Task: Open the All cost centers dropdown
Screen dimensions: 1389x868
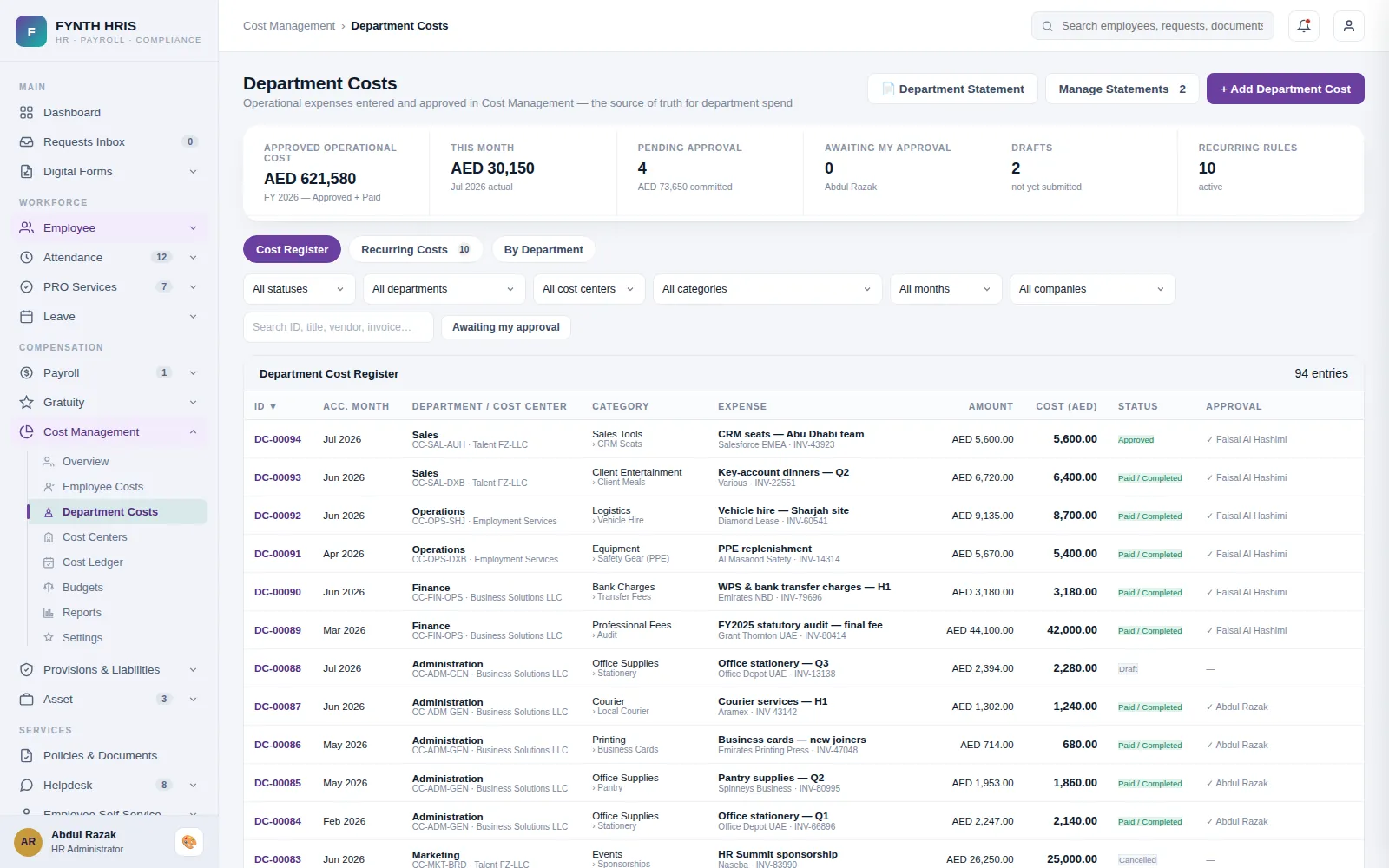Action: 589,289
